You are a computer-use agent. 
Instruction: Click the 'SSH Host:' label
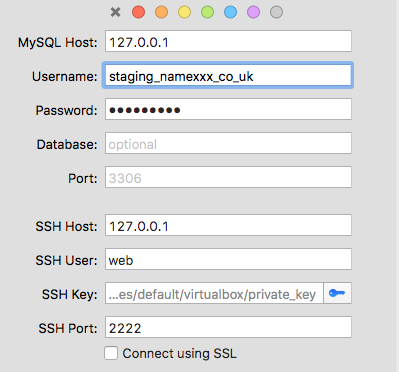[66, 227]
